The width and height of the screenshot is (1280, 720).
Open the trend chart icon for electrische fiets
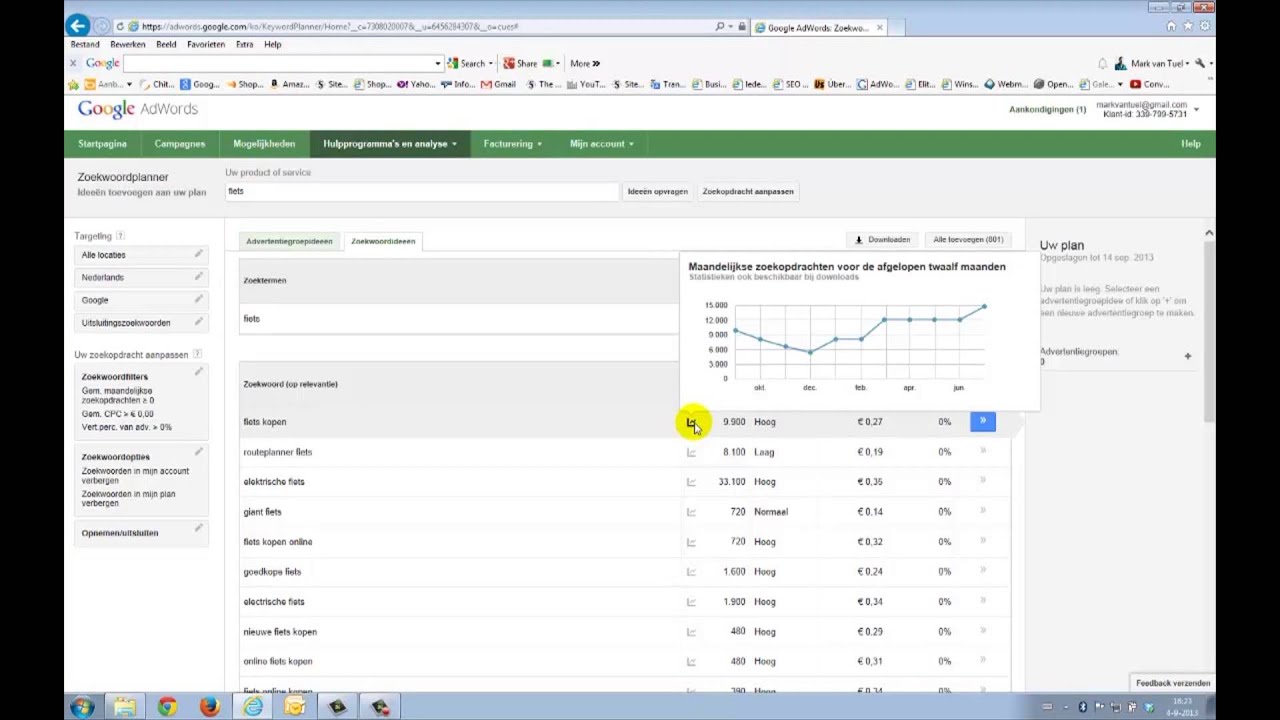pos(691,602)
